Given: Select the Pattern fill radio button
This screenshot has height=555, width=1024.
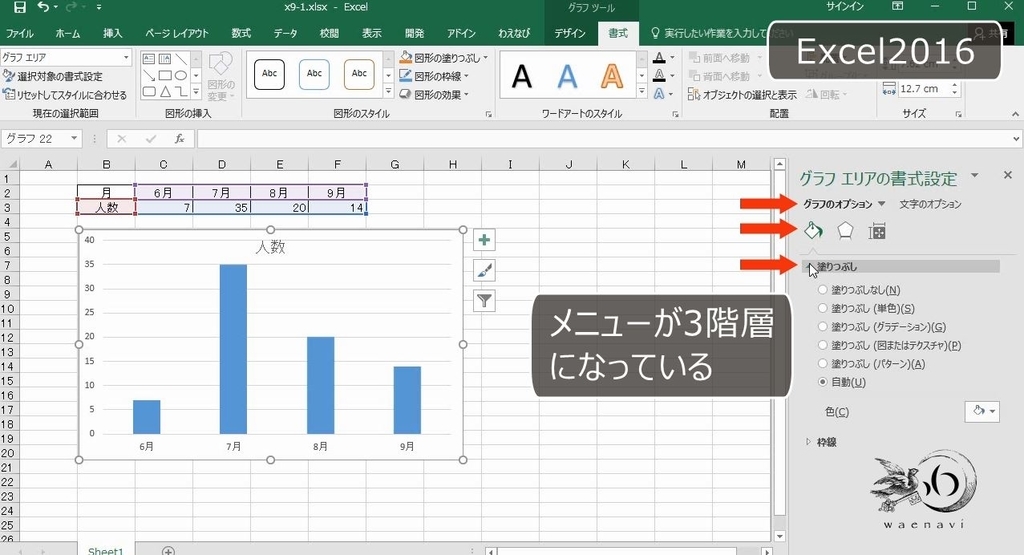Looking at the screenshot, I should pos(823,364).
